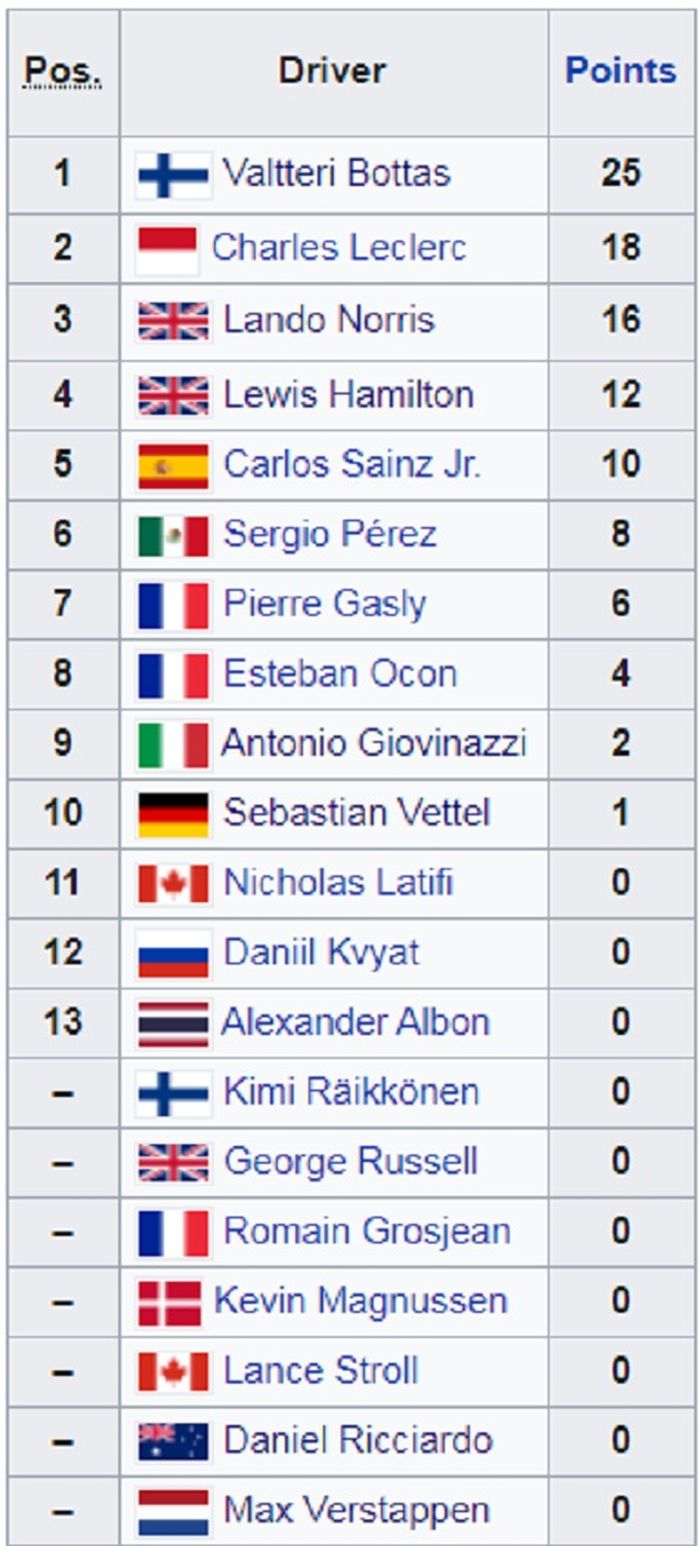
Task: Click the Danish flag beside Kevin Magnussen
Action: (x=170, y=1303)
